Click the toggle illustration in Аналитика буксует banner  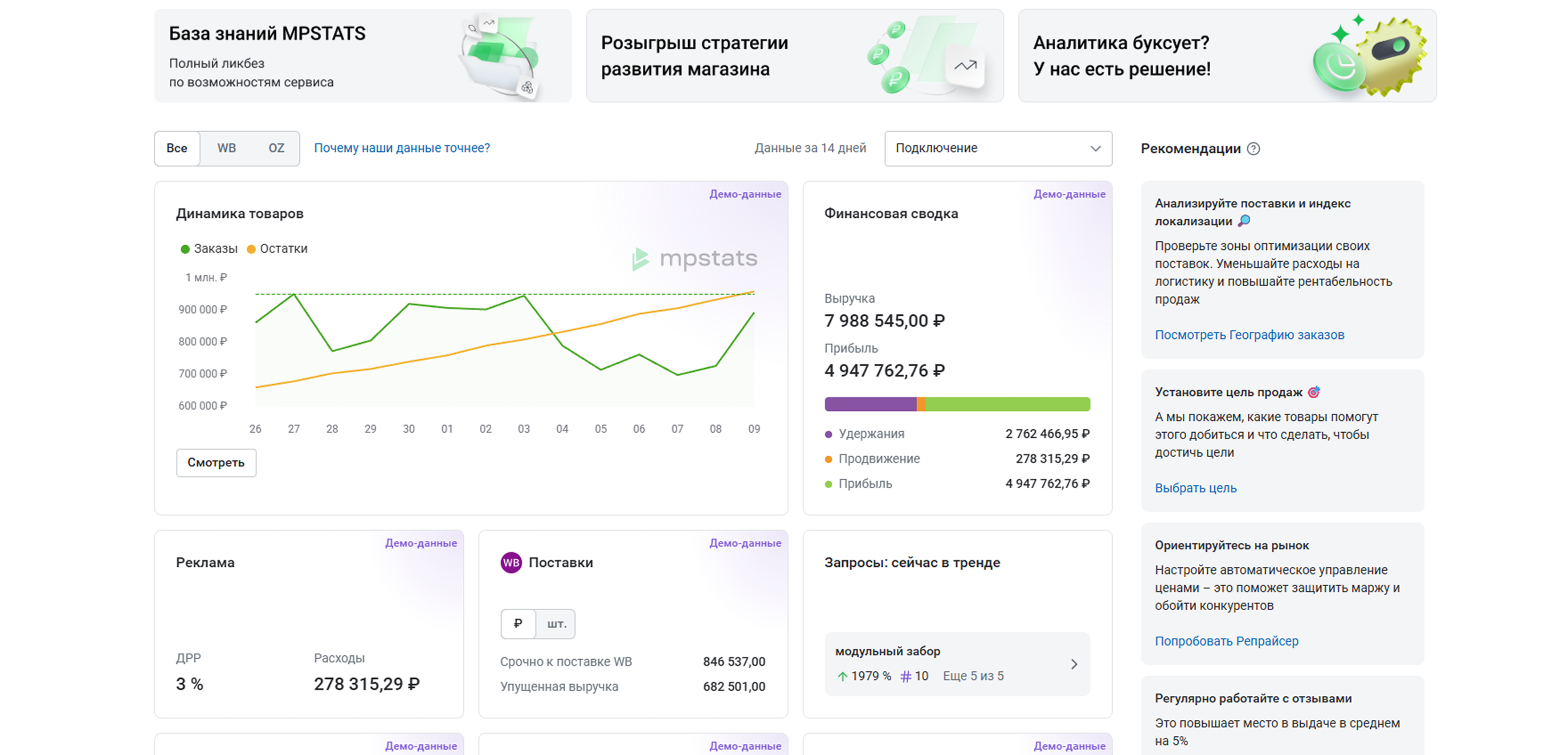(x=1370, y=57)
